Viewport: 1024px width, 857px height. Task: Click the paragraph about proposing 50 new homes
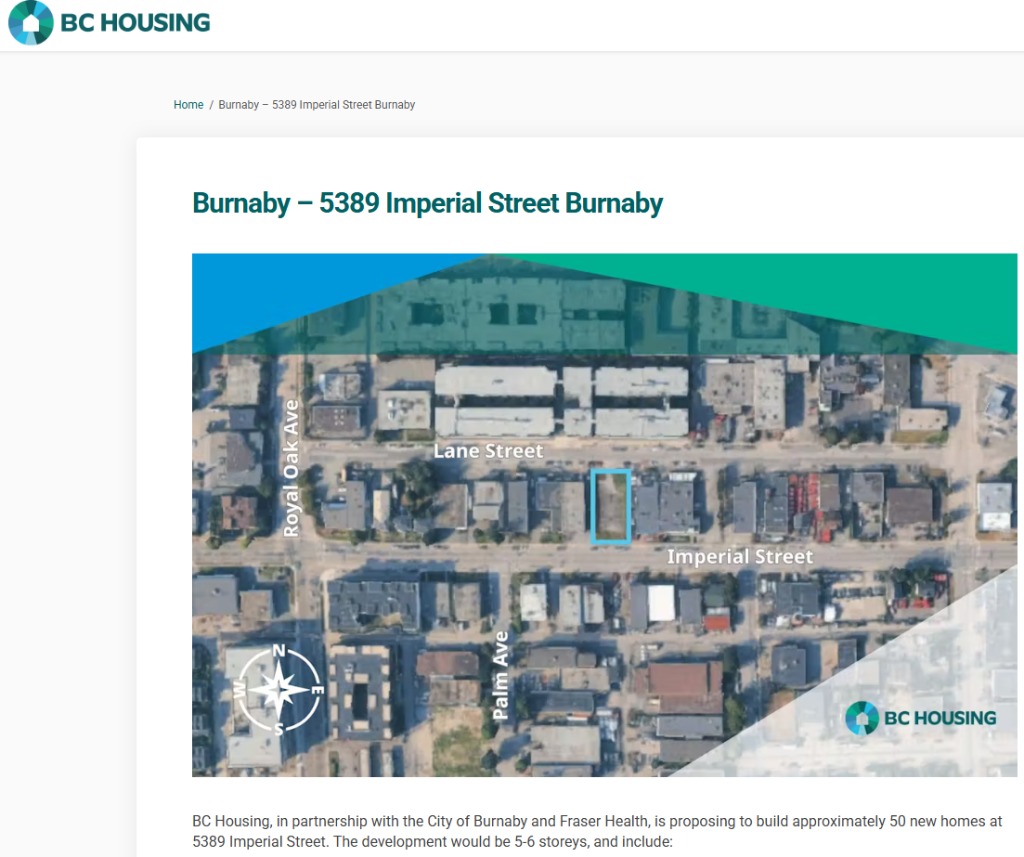tap(597, 831)
